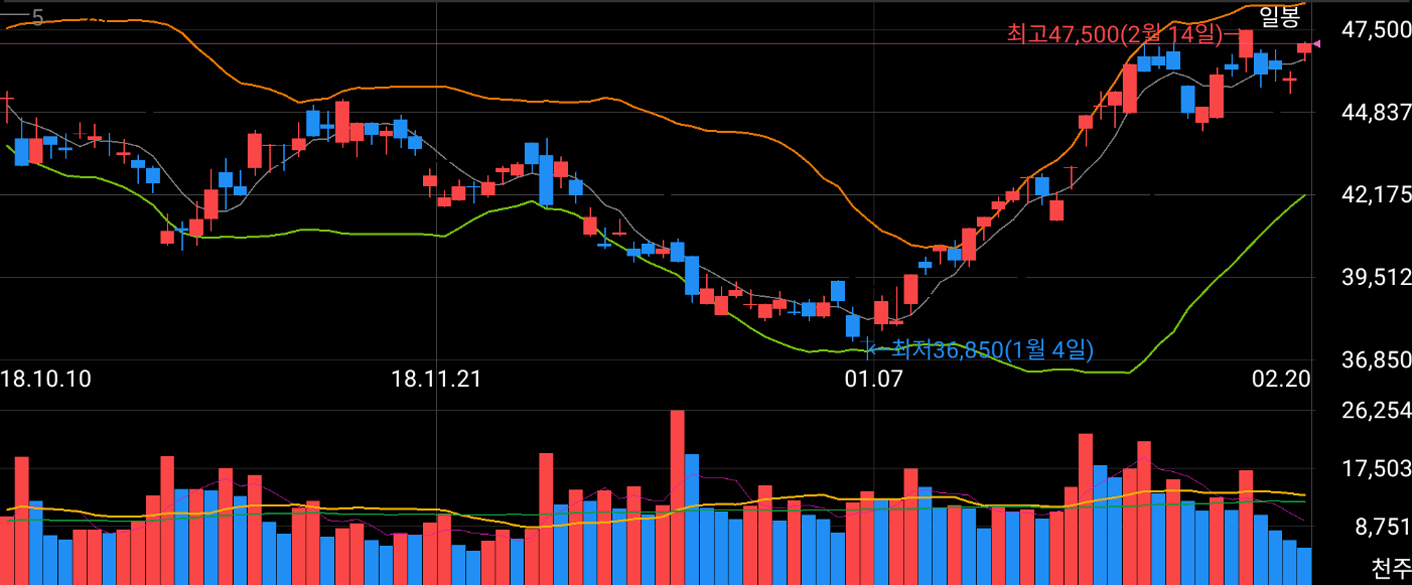Viewport: 1412px width, 585px height.
Task: Select the last red candlestick on the right
Action: click(x=1304, y=47)
